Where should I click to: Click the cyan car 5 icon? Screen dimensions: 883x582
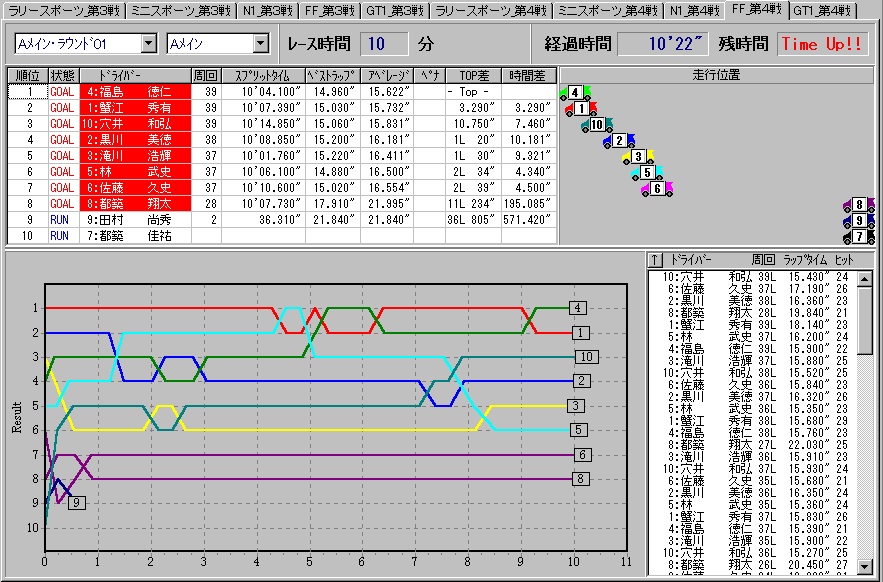coord(648,172)
